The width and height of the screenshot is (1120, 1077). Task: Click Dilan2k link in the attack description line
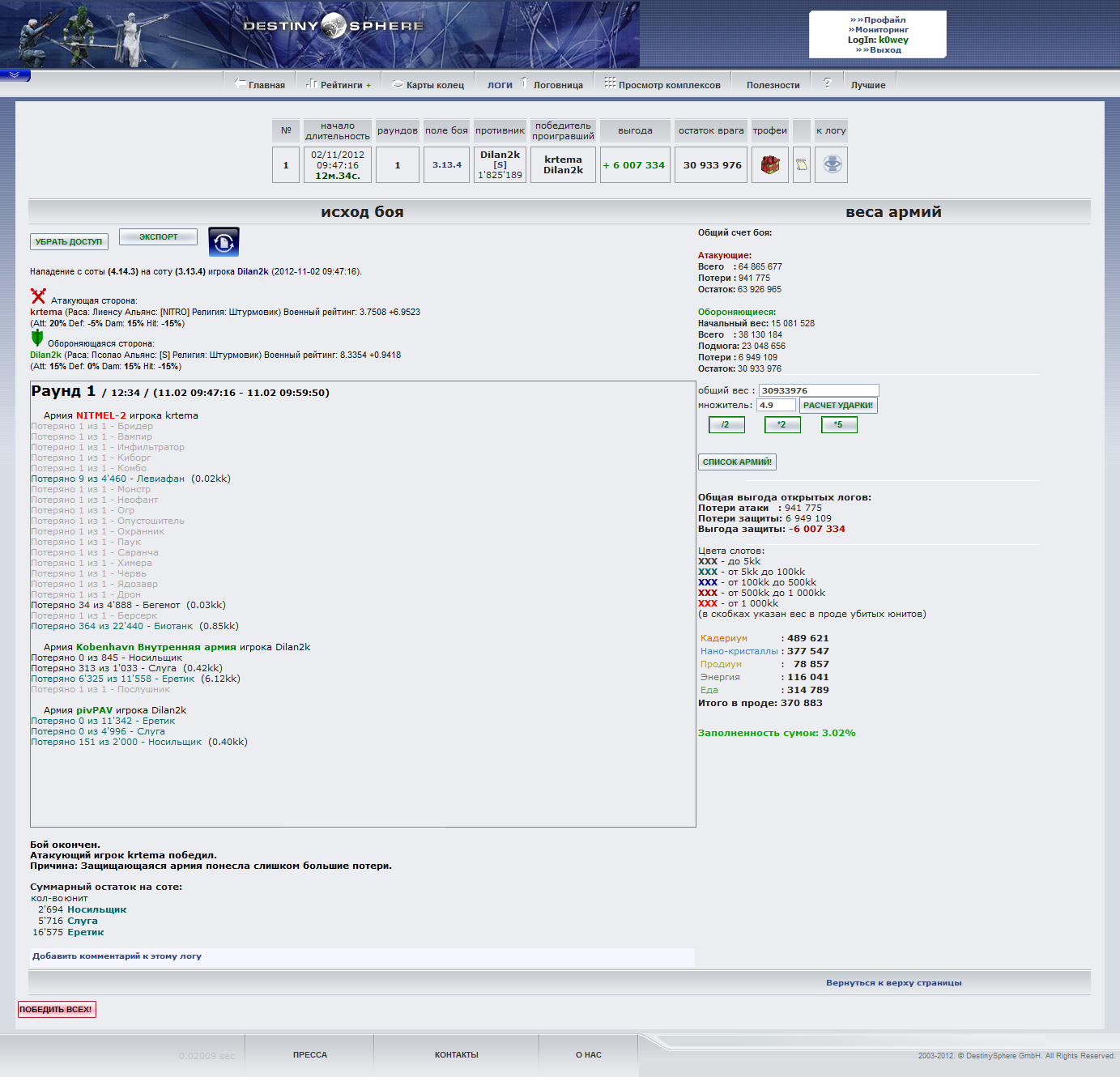[253, 271]
